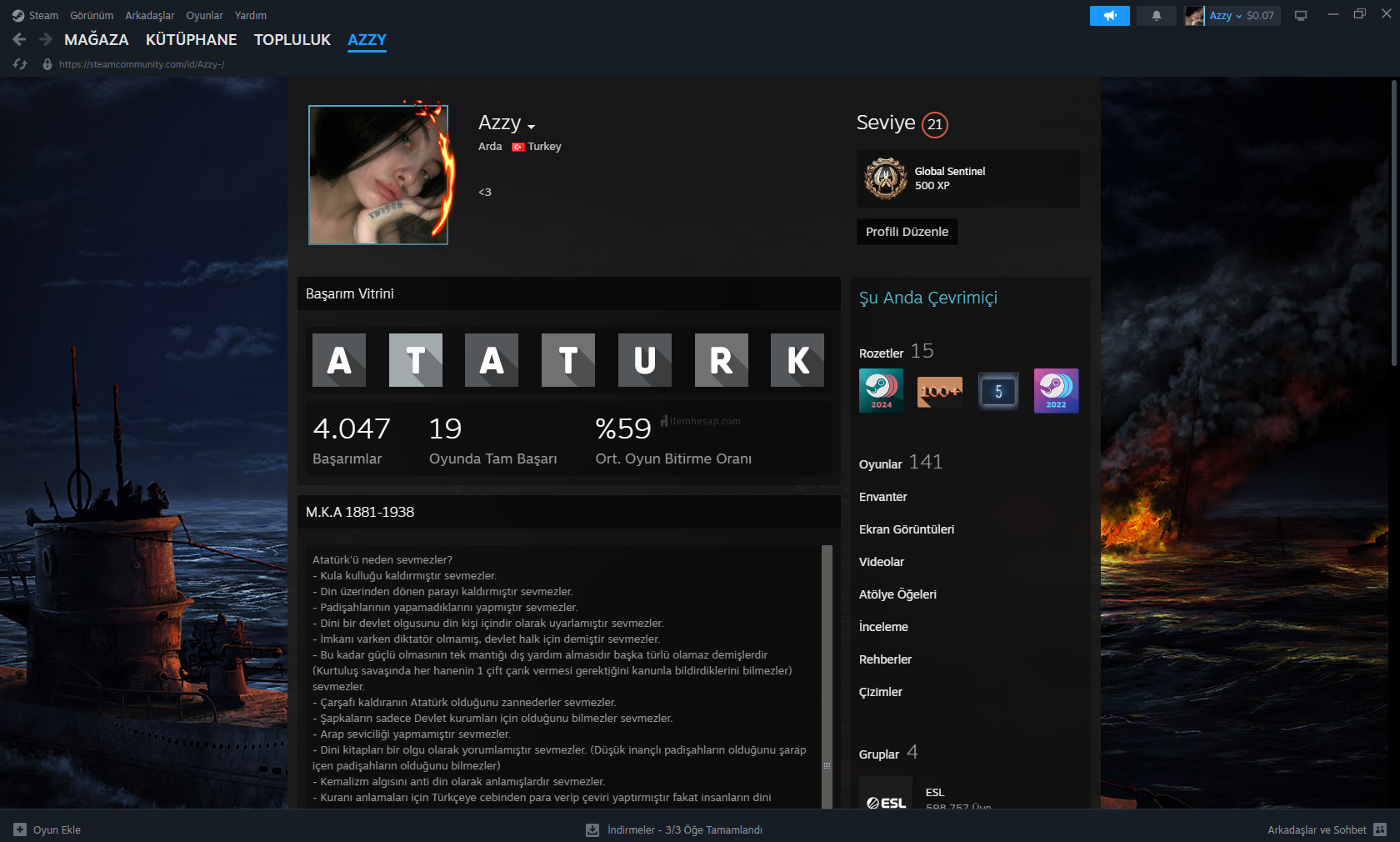Open Ekran Görüntüleri link
The height and width of the screenshot is (842, 1400).
click(x=906, y=529)
